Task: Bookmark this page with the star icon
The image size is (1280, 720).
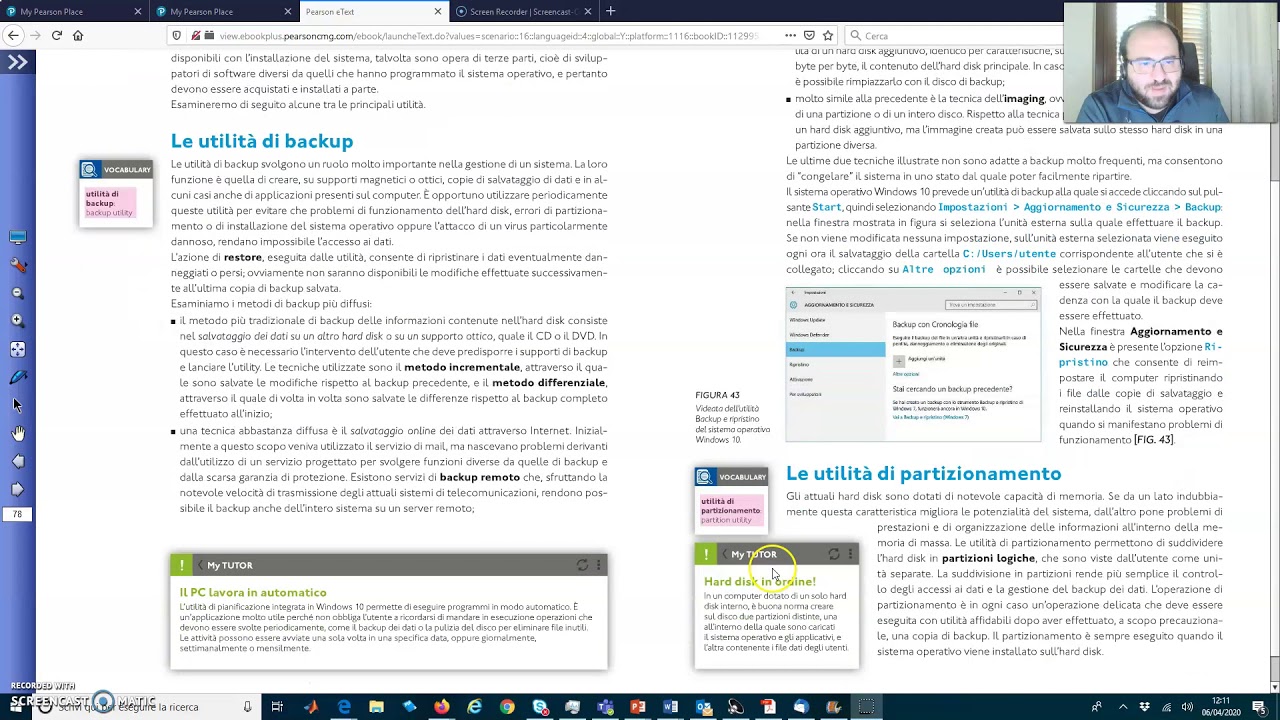Action: [829, 36]
